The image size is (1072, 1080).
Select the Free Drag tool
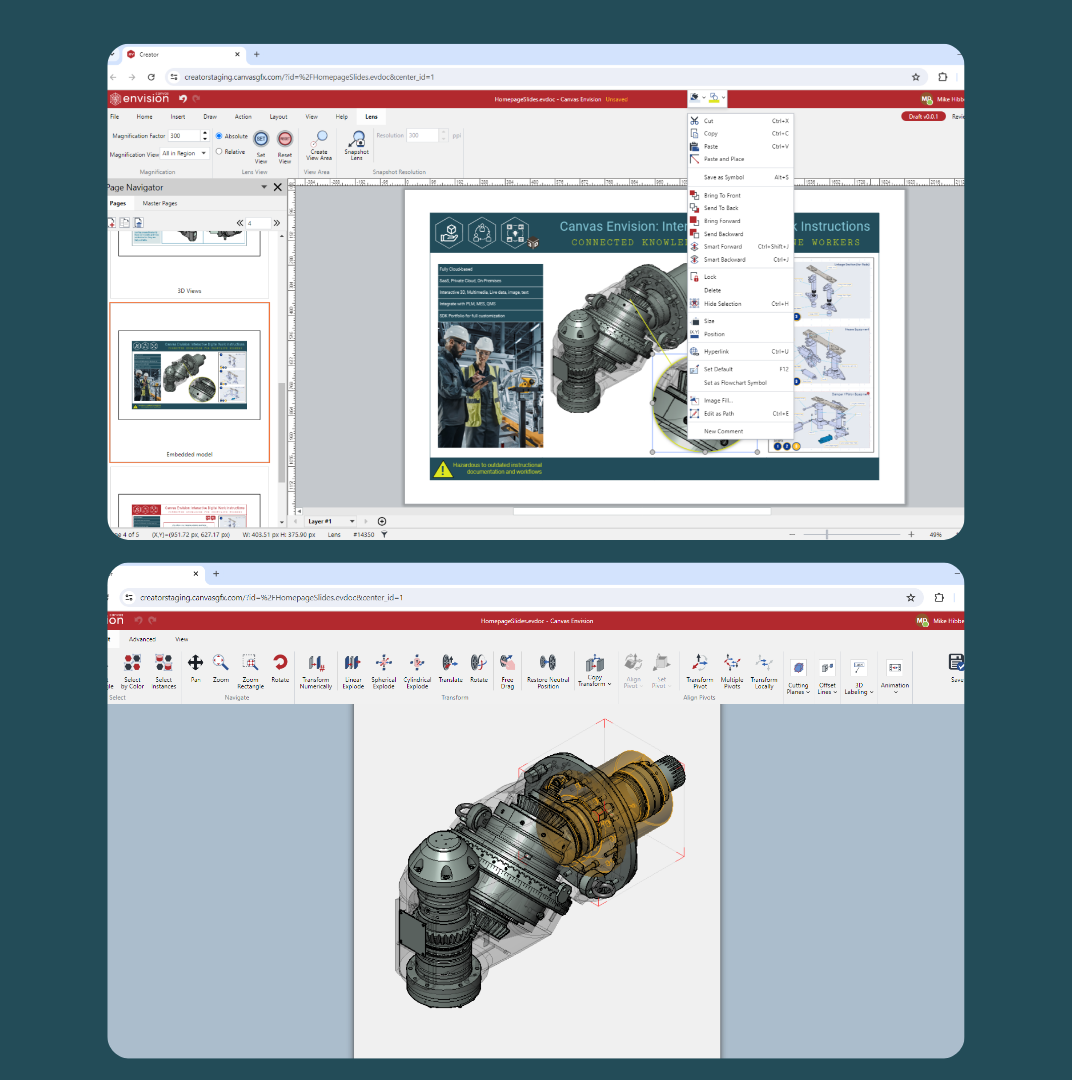pos(507,668)
